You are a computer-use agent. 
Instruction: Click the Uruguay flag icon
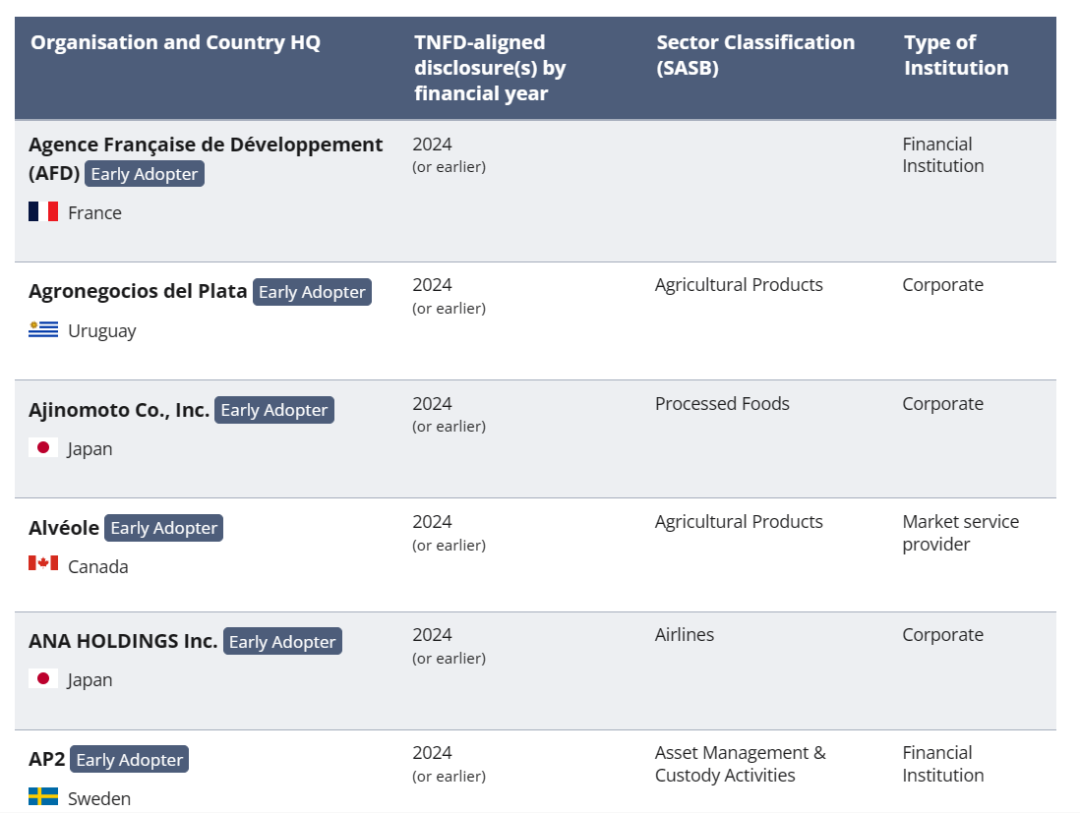tap(43, 330)
